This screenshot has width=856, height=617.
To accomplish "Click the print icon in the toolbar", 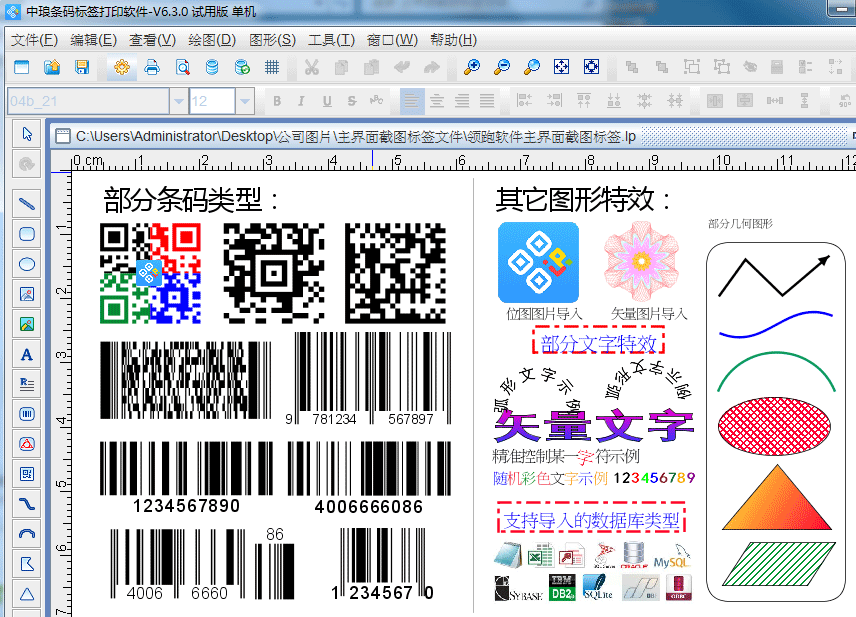I will tap(151, 68).
